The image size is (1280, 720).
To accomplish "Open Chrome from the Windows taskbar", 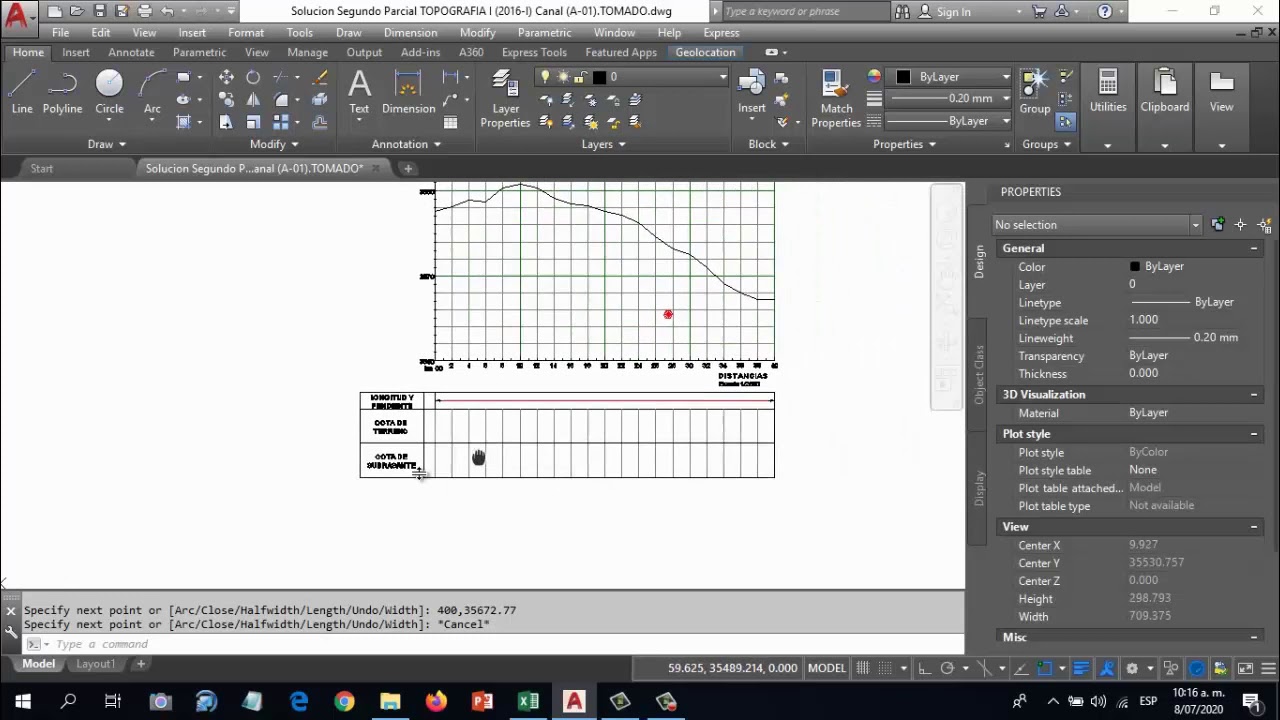I will pos(344,702).
